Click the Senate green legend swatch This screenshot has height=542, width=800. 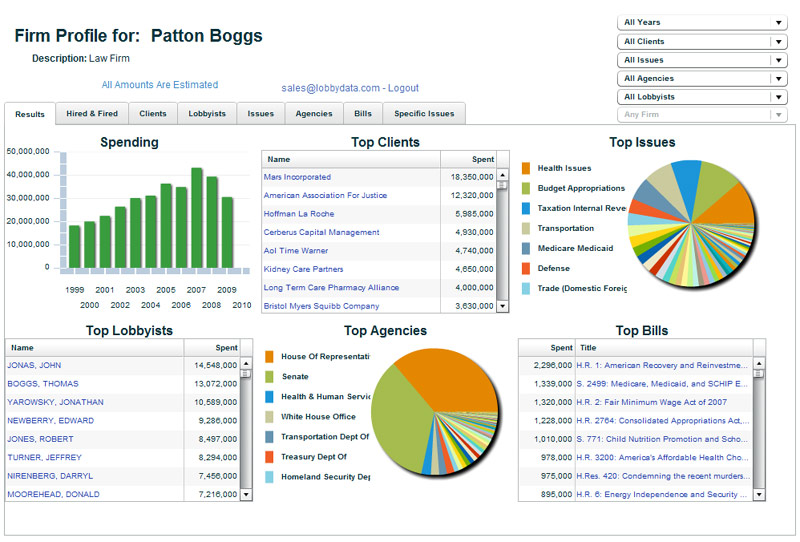(x=269, y=377)
